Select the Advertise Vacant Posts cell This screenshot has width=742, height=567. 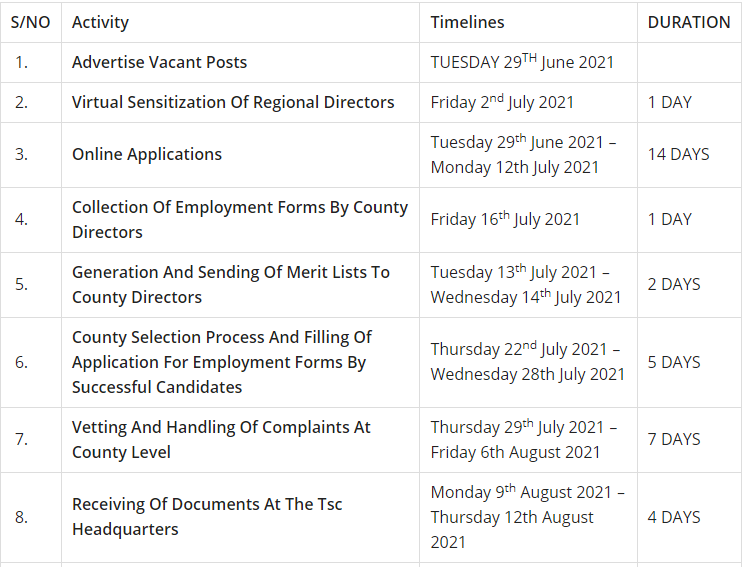click(x=159, y=62)
